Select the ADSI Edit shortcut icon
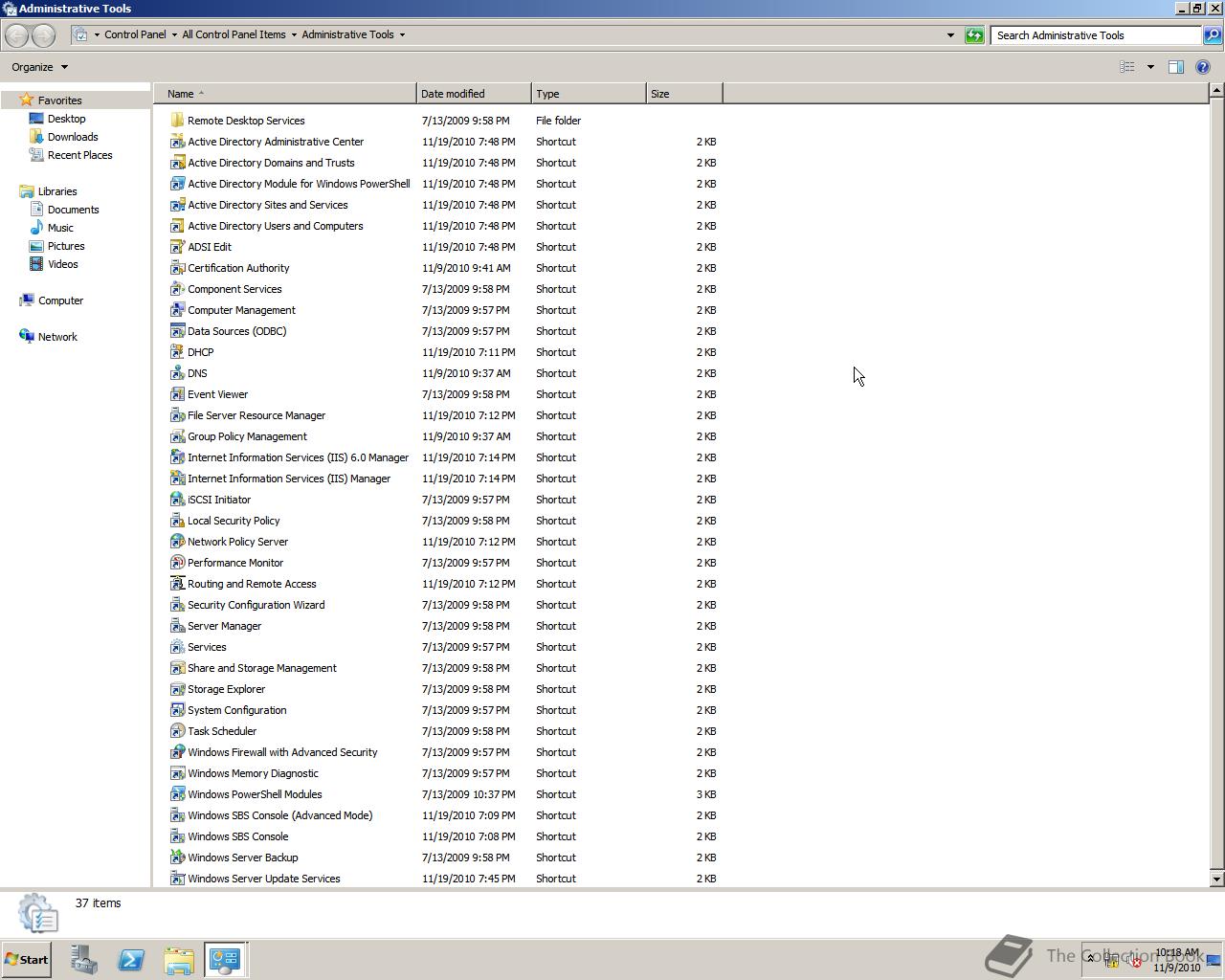Image resolution: width=1225 pixels, height=980 pixels. pyautogui.click(x=177, y=247)
